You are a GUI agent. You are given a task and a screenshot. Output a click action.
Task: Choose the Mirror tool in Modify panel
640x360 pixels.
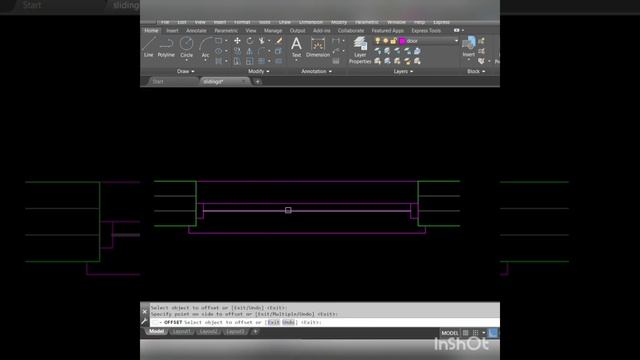pyautogui.click(x=250, y=51)
